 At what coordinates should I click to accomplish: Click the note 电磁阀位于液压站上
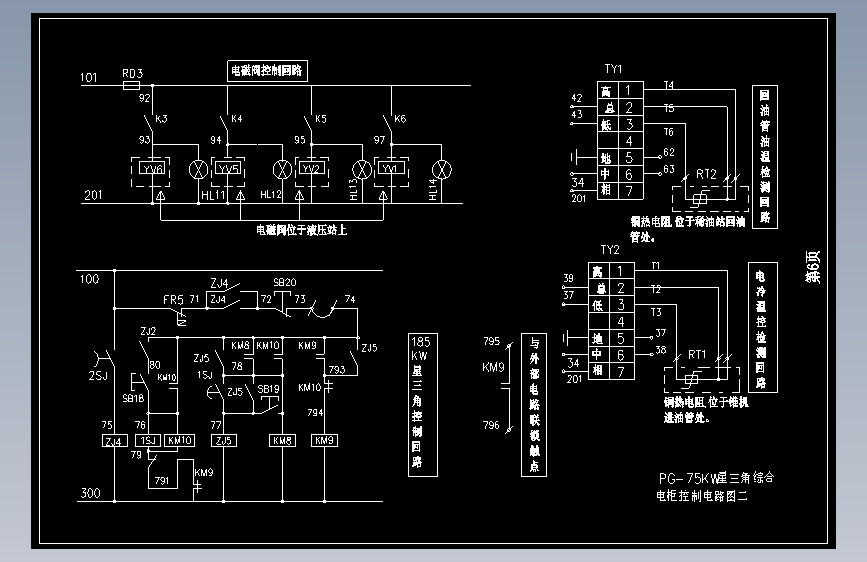(301, 230)
